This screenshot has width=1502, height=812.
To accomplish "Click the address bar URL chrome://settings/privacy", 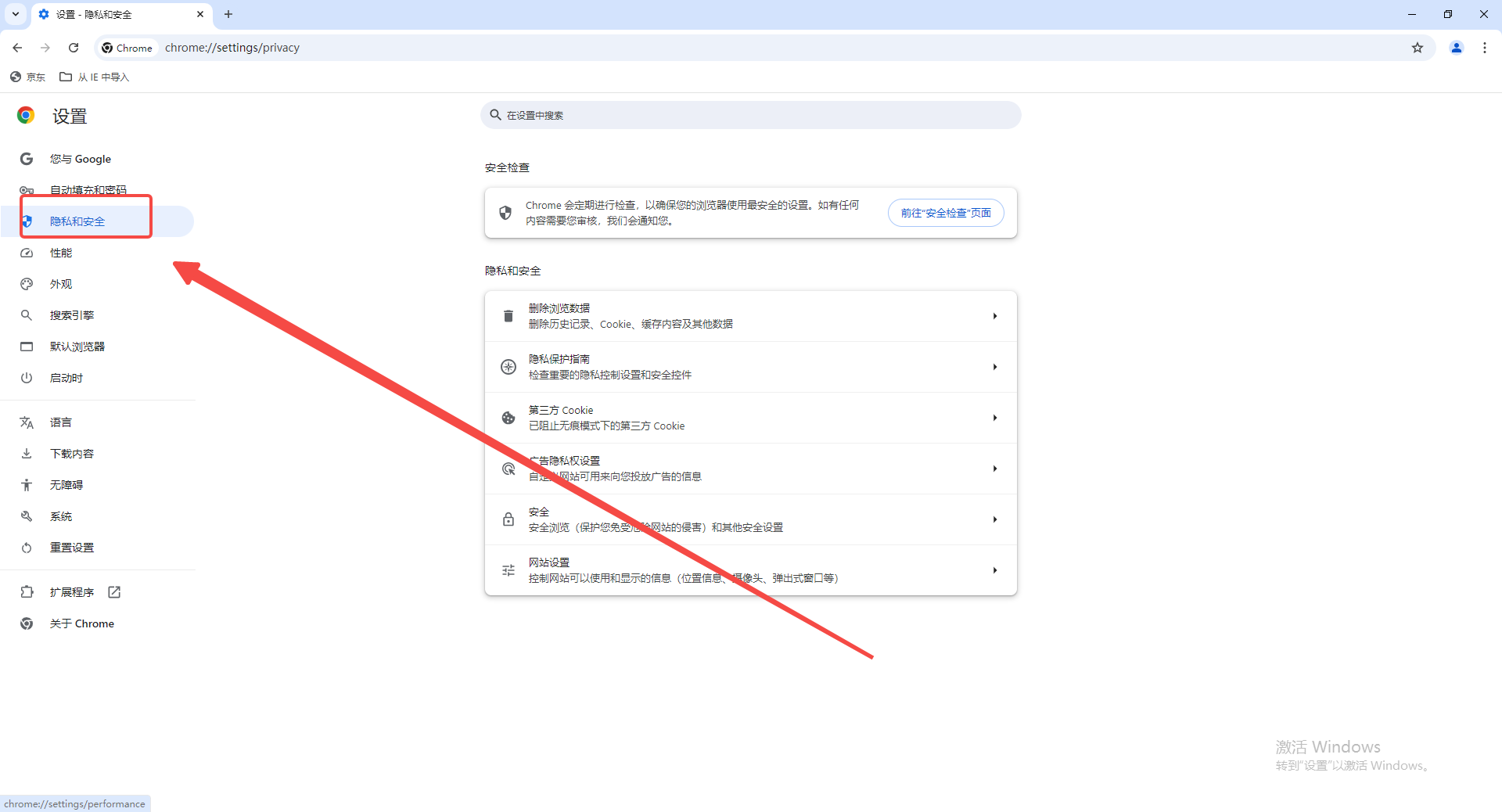I will tap(232, 48).
